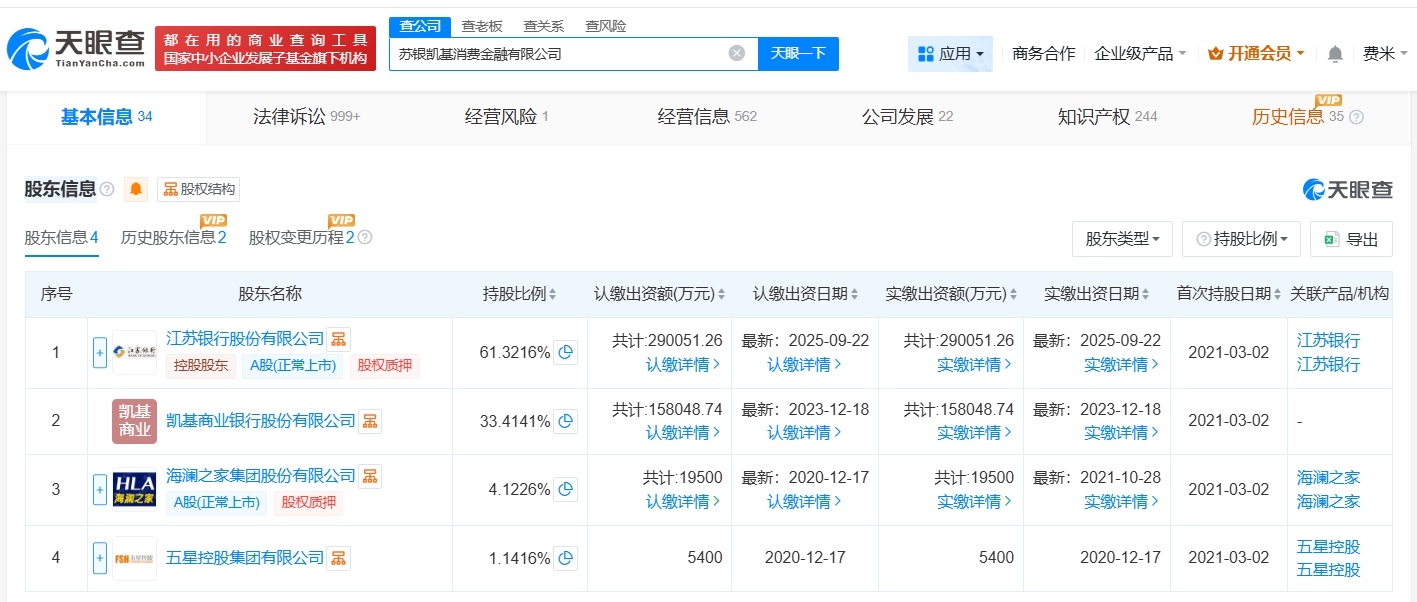1417x602 pixels.
Task: Click the 天眼一下 search button
Action: pos(798,54)
